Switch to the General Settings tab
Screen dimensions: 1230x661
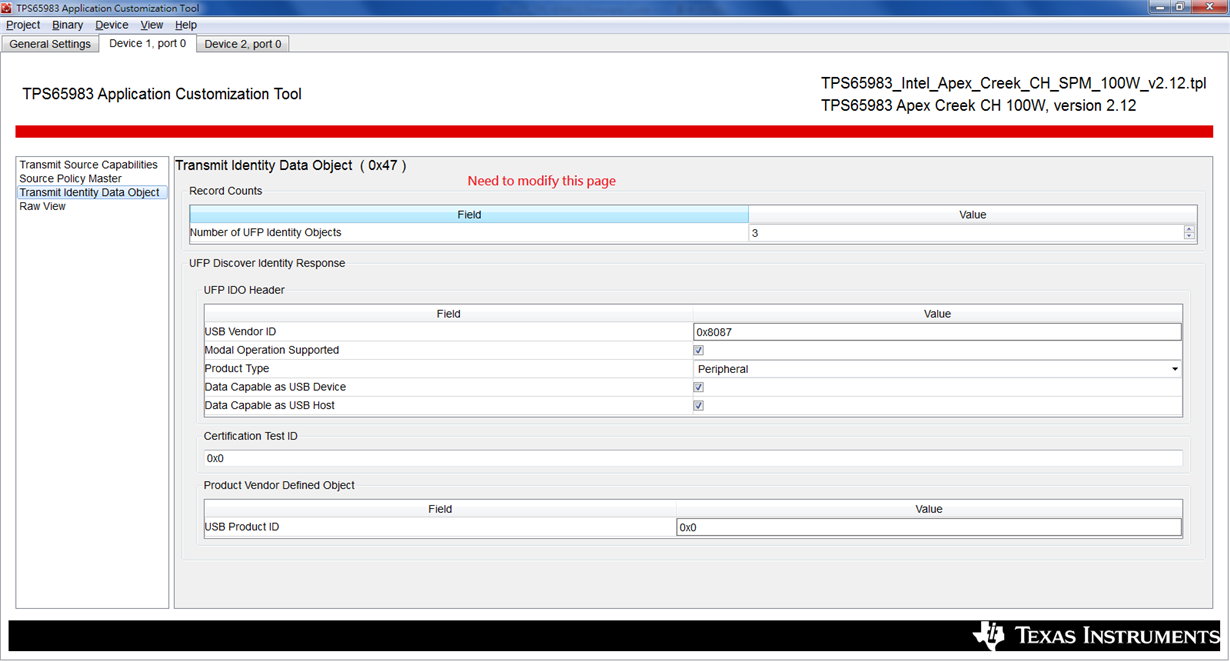[50, 44]
